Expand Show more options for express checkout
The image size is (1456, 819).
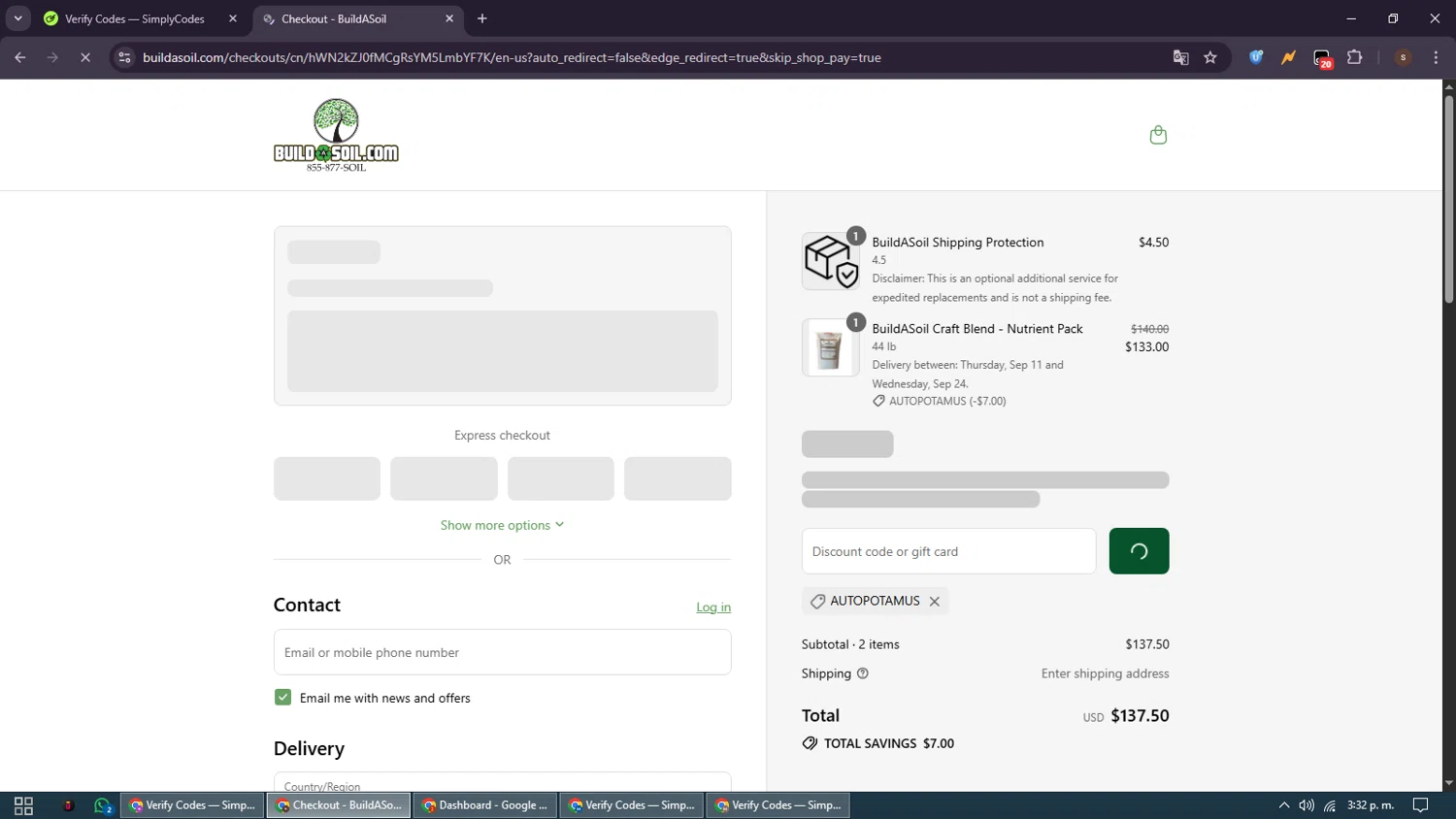click(x=502, y=525)
